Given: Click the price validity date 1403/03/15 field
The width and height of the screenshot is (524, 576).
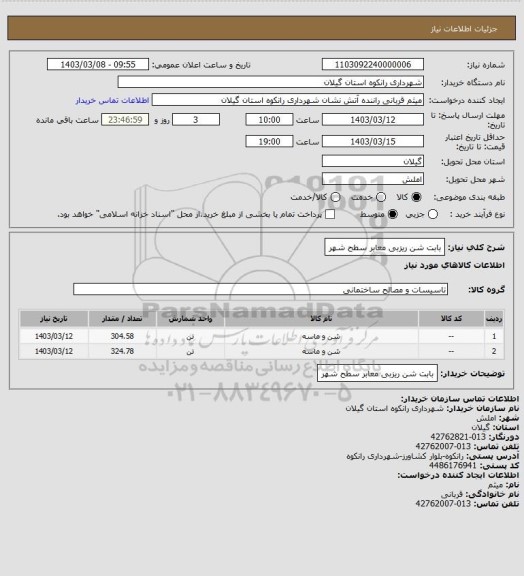Looking at the screenshot, I should 373,141.
